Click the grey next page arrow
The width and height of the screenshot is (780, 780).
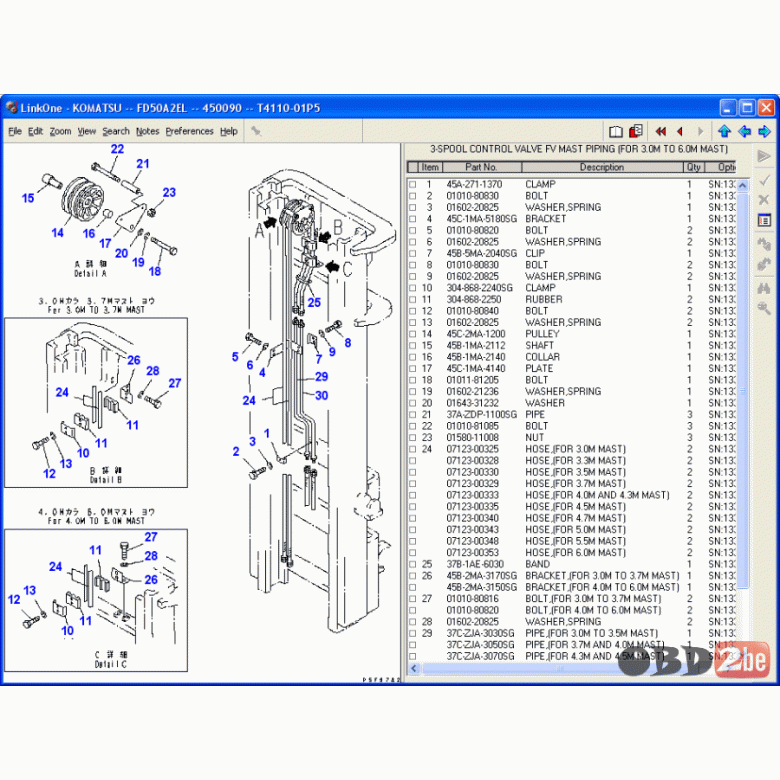point(701,131)
